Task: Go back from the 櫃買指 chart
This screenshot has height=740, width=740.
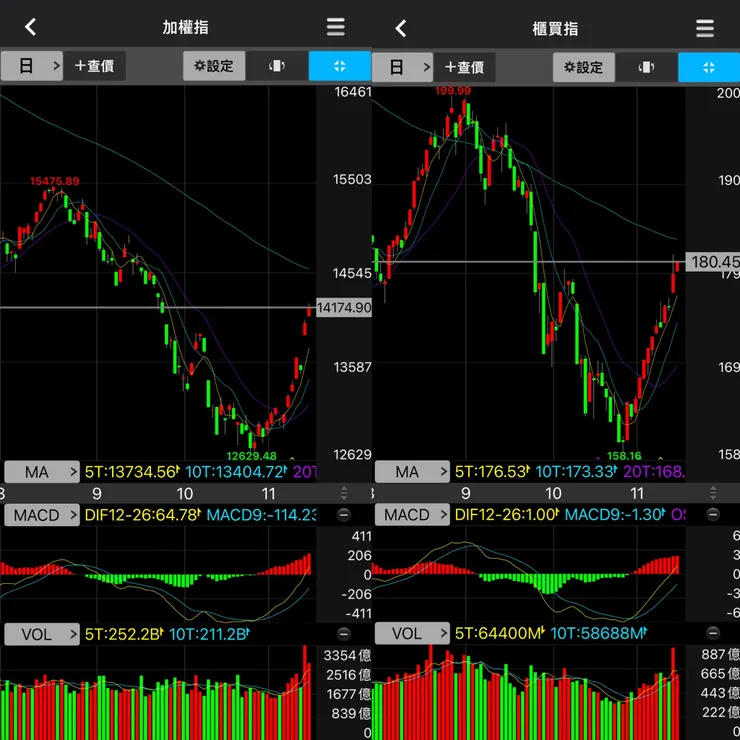Action: click(401, 28)
